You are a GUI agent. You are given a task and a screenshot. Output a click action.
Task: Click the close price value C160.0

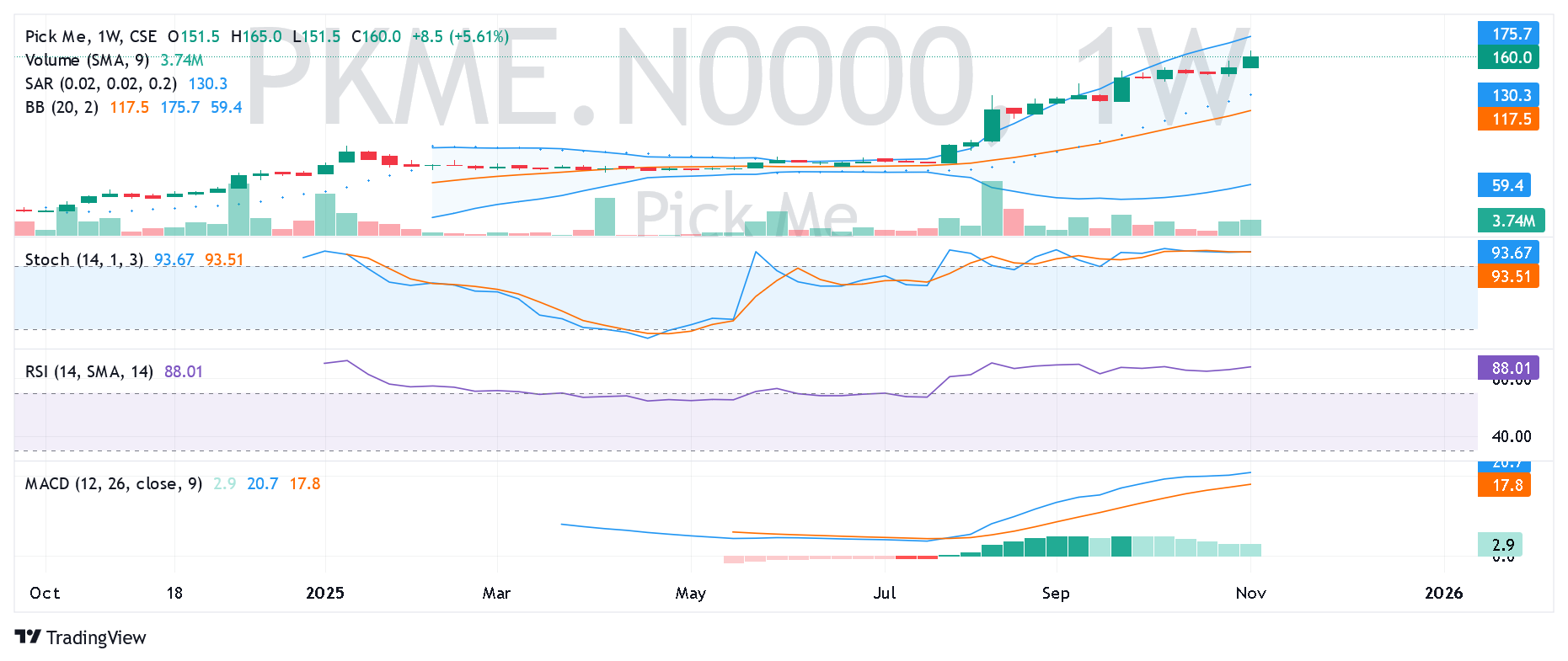pyautogui.click(x=376, y=36)
